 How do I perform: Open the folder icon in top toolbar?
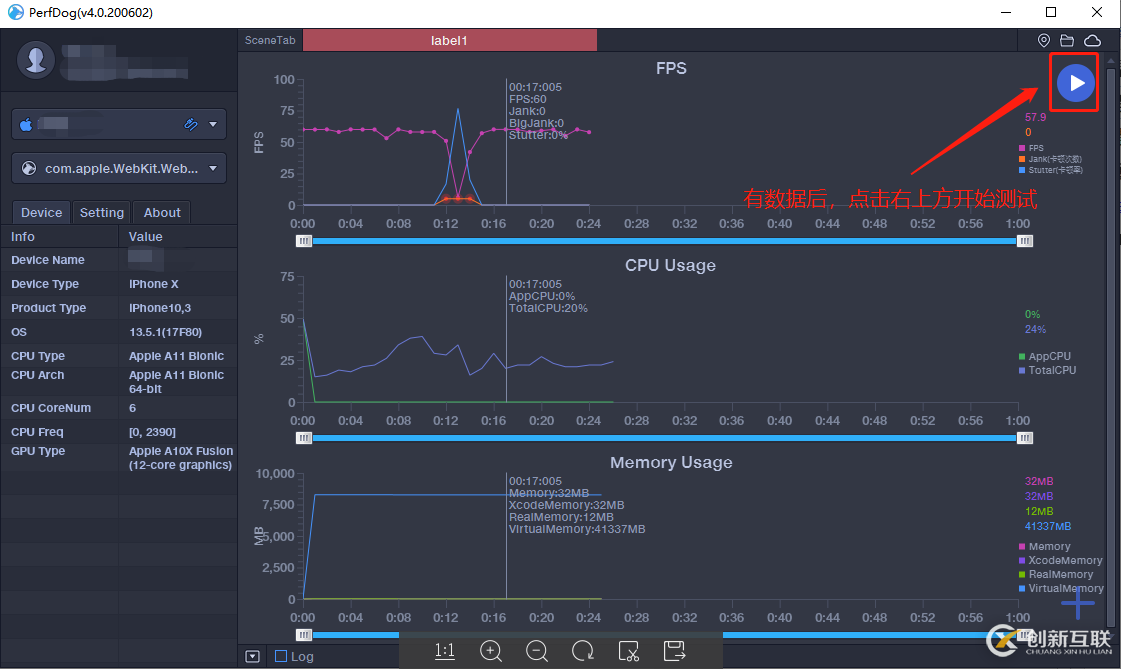[1067, 40]
